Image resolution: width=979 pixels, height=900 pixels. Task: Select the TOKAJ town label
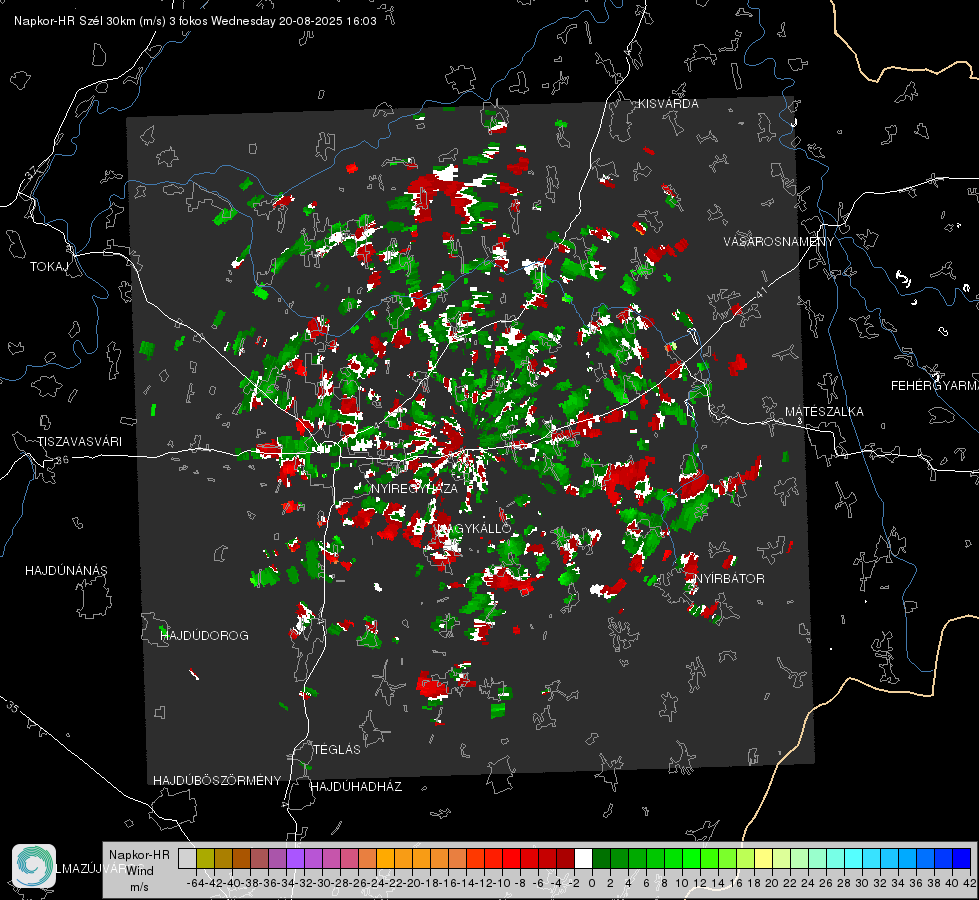click(x=49, y=267)
